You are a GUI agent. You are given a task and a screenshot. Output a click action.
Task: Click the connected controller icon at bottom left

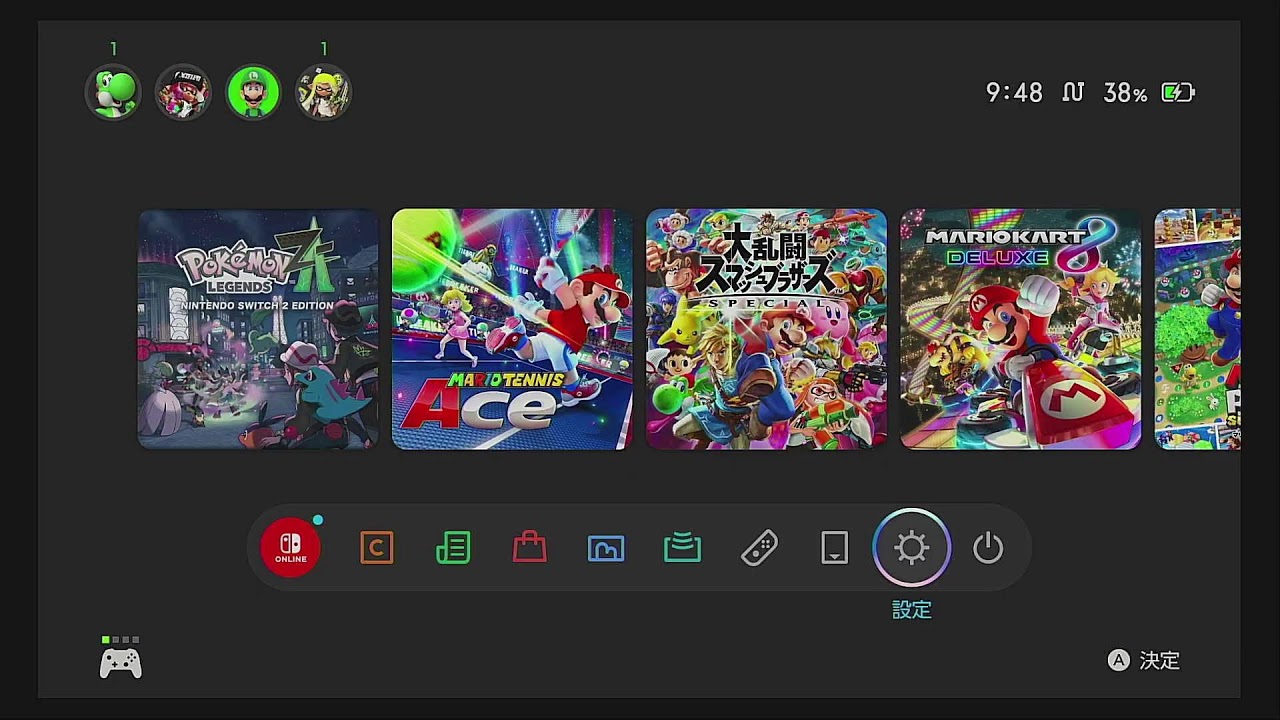[120, 663]
